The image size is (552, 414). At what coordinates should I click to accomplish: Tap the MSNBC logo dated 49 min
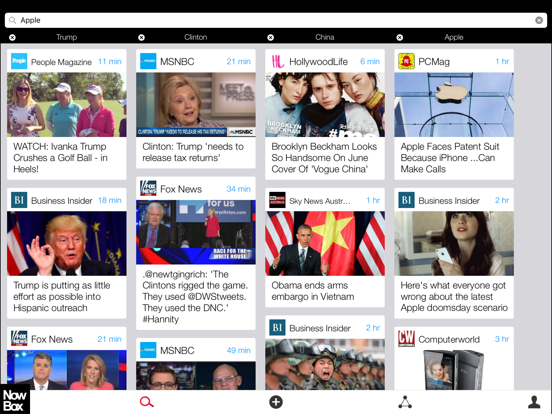(x=148, y=350)
